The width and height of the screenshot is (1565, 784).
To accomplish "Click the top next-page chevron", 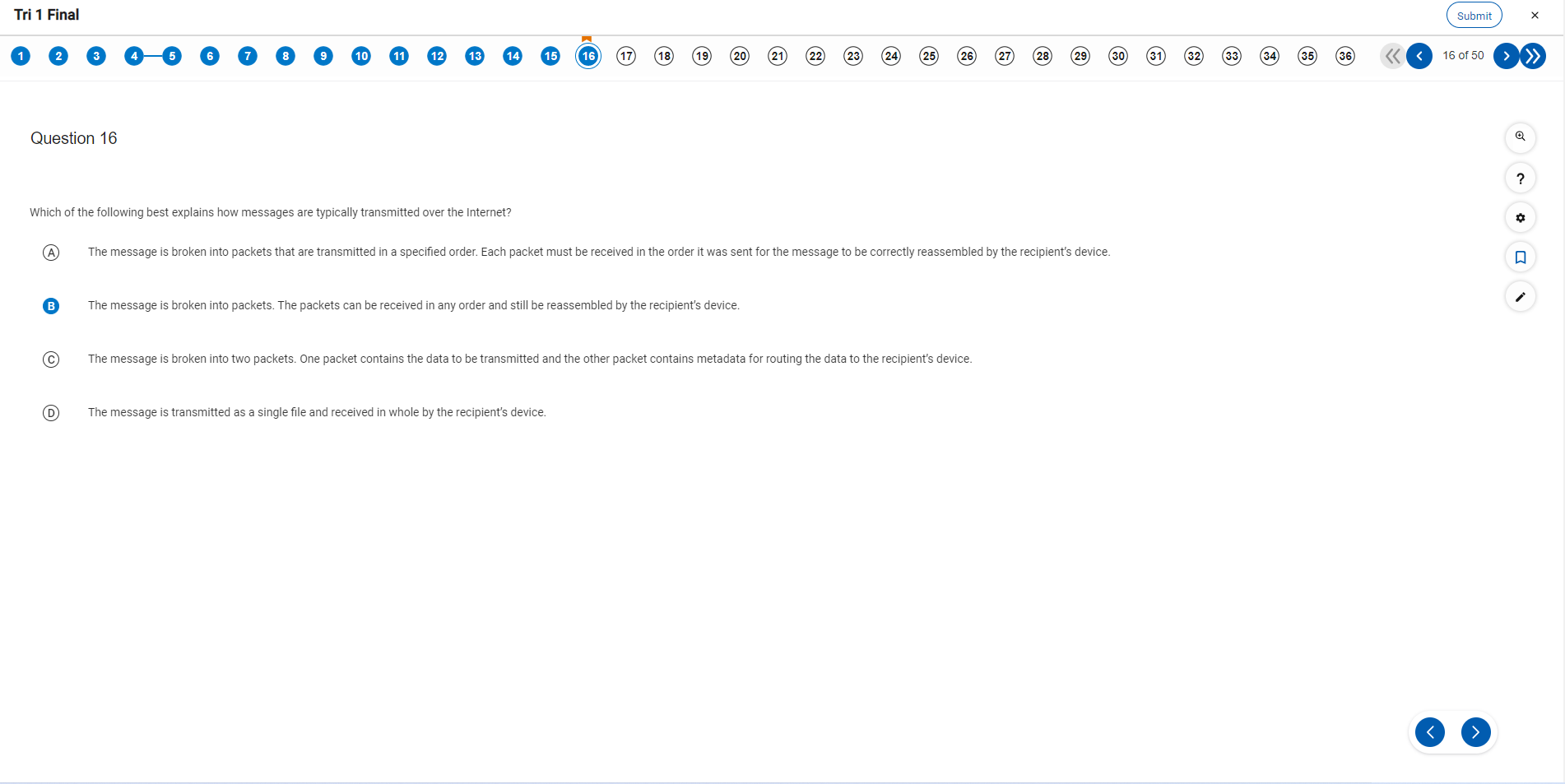I will pyautogui.click(x=1506, y=56).
